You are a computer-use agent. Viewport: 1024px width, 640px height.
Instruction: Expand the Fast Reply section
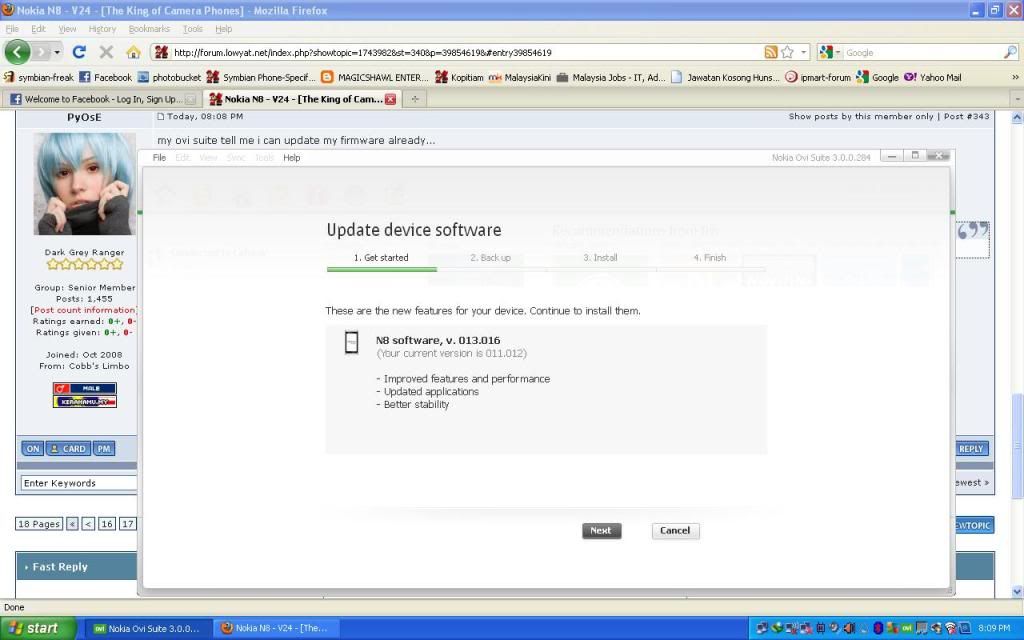click(60, 567)
